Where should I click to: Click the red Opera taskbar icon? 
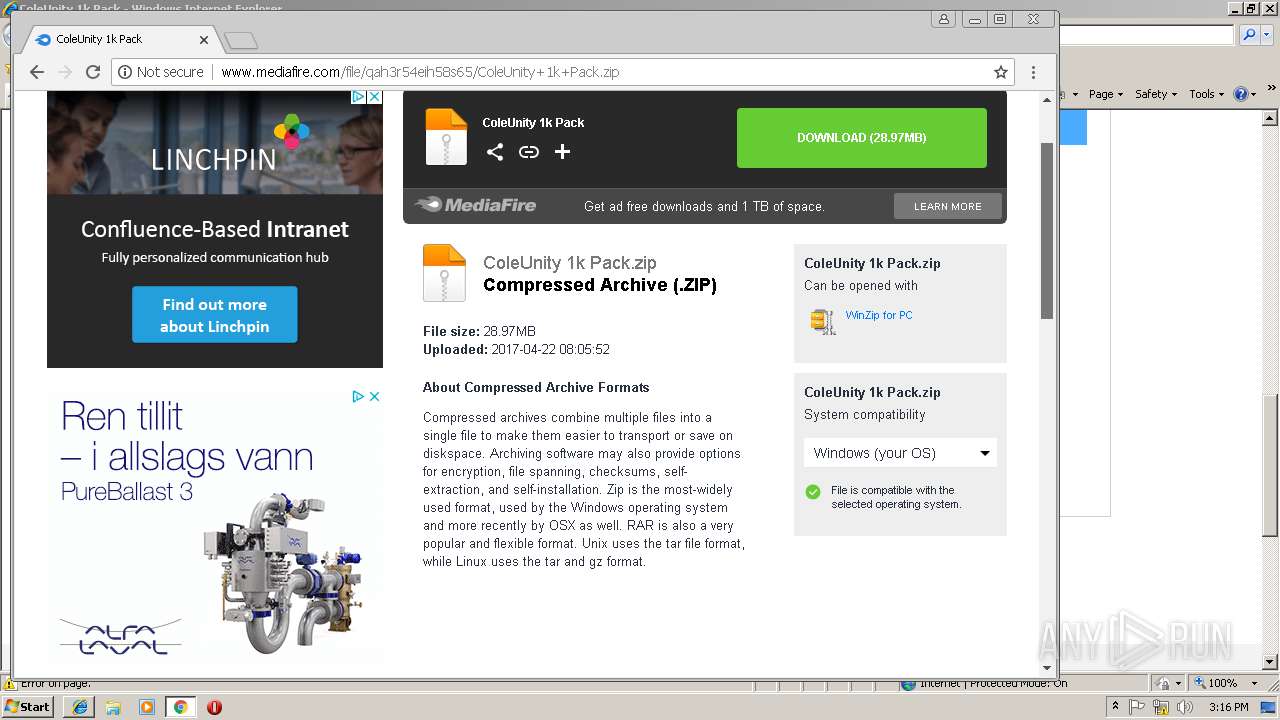[214, 707]
